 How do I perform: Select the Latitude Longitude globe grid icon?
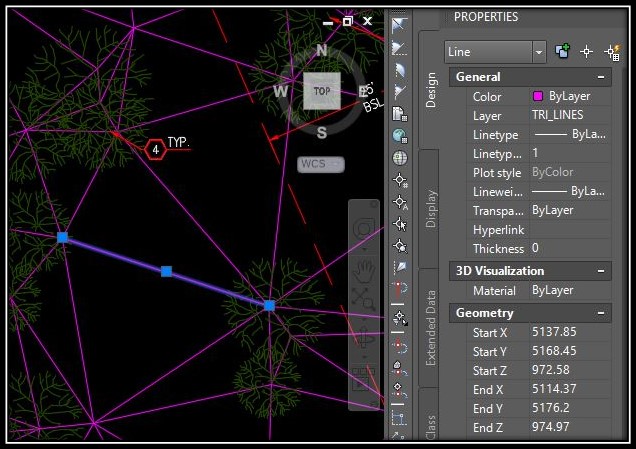(x=400, y=158)
